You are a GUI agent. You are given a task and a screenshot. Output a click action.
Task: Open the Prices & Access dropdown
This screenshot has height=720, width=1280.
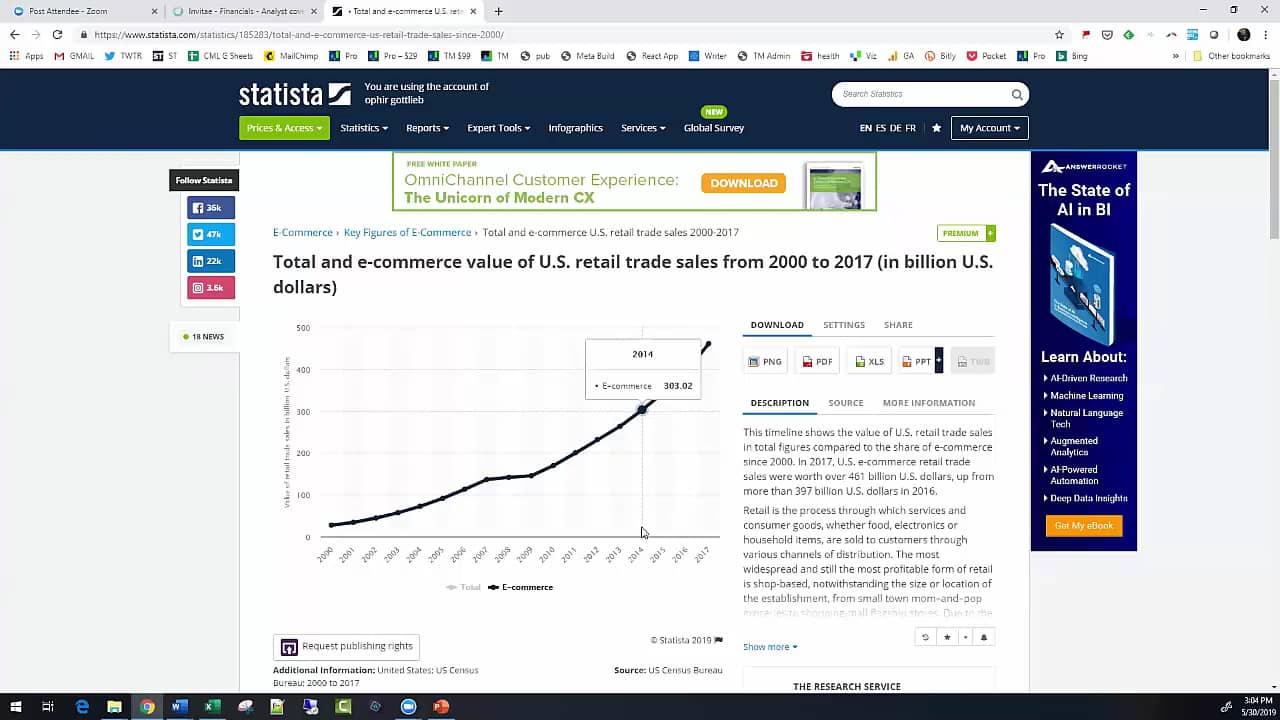pyautogui.click(x=284, y=128)
